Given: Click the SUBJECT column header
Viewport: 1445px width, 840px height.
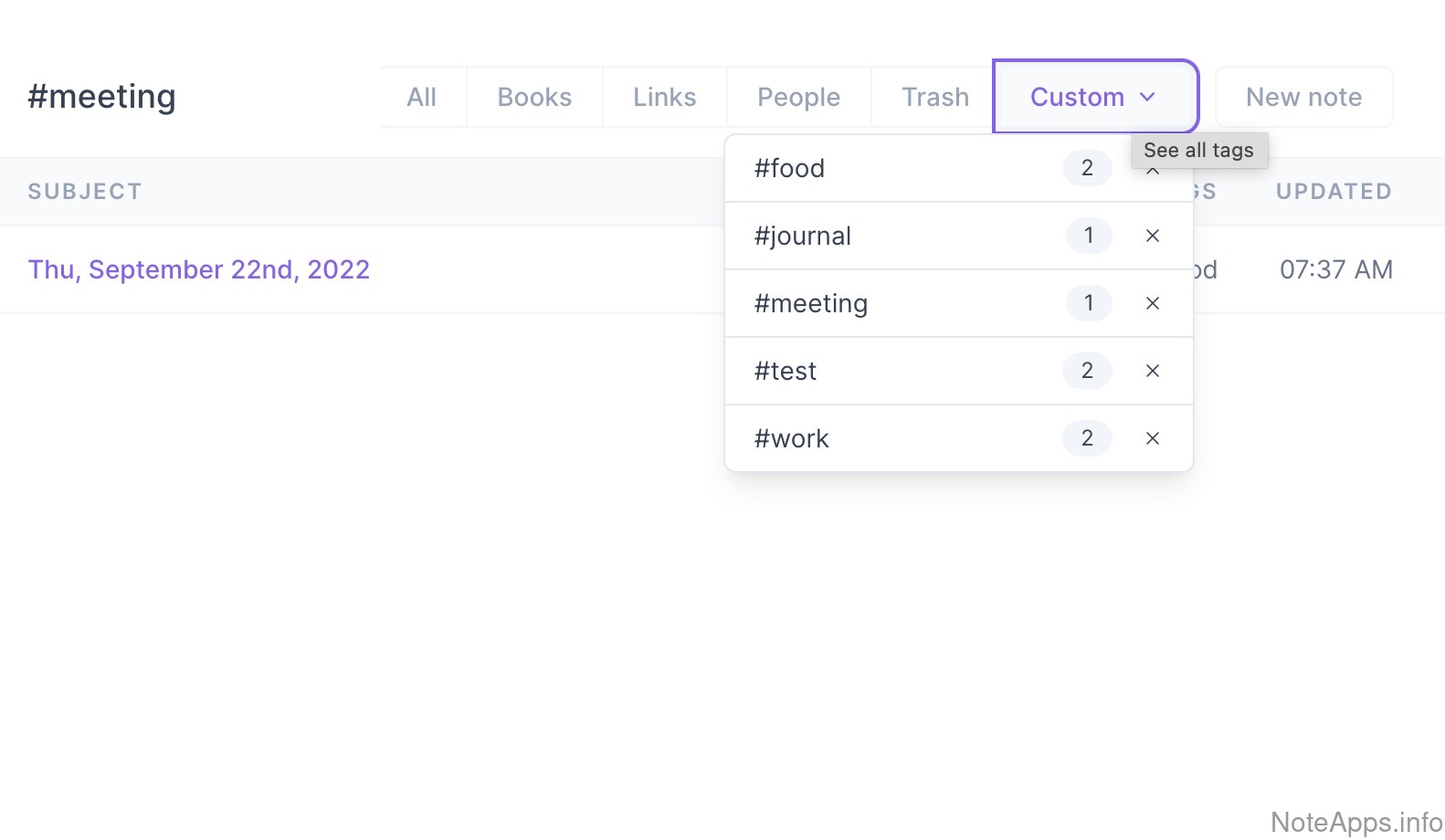Looking at the screenshot, I should click(84, 192).
